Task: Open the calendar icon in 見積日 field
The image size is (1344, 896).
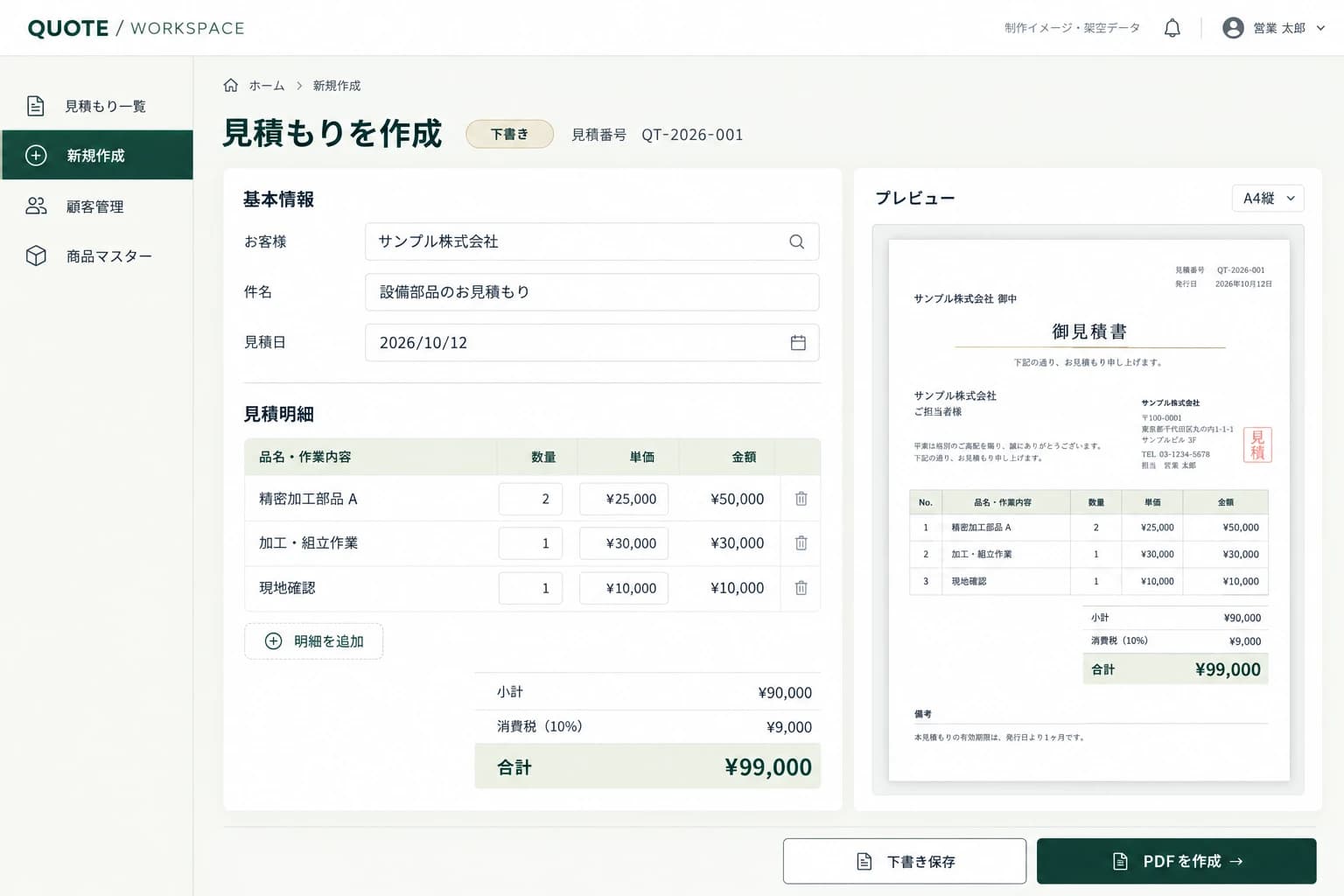Action: (798, 343)
